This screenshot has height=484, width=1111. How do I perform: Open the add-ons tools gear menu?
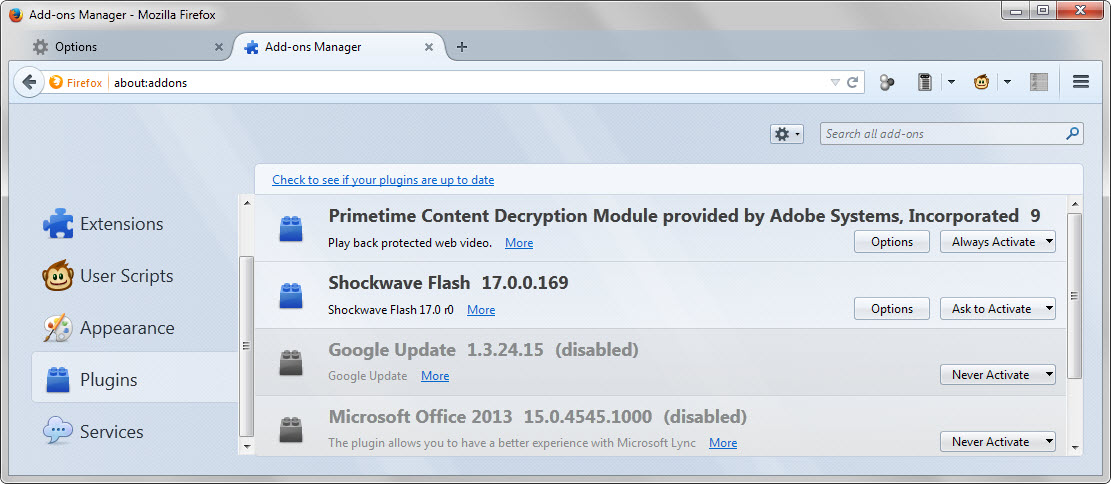(786, 134)
